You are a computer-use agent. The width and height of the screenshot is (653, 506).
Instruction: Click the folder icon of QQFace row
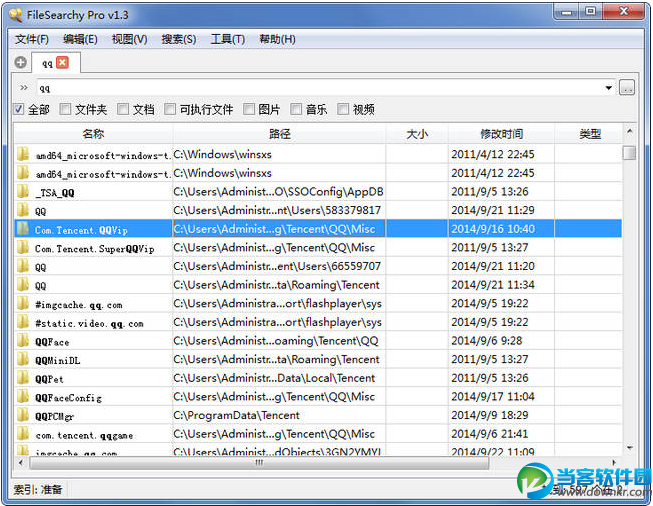pyautogui.click(x=23, y=341)
